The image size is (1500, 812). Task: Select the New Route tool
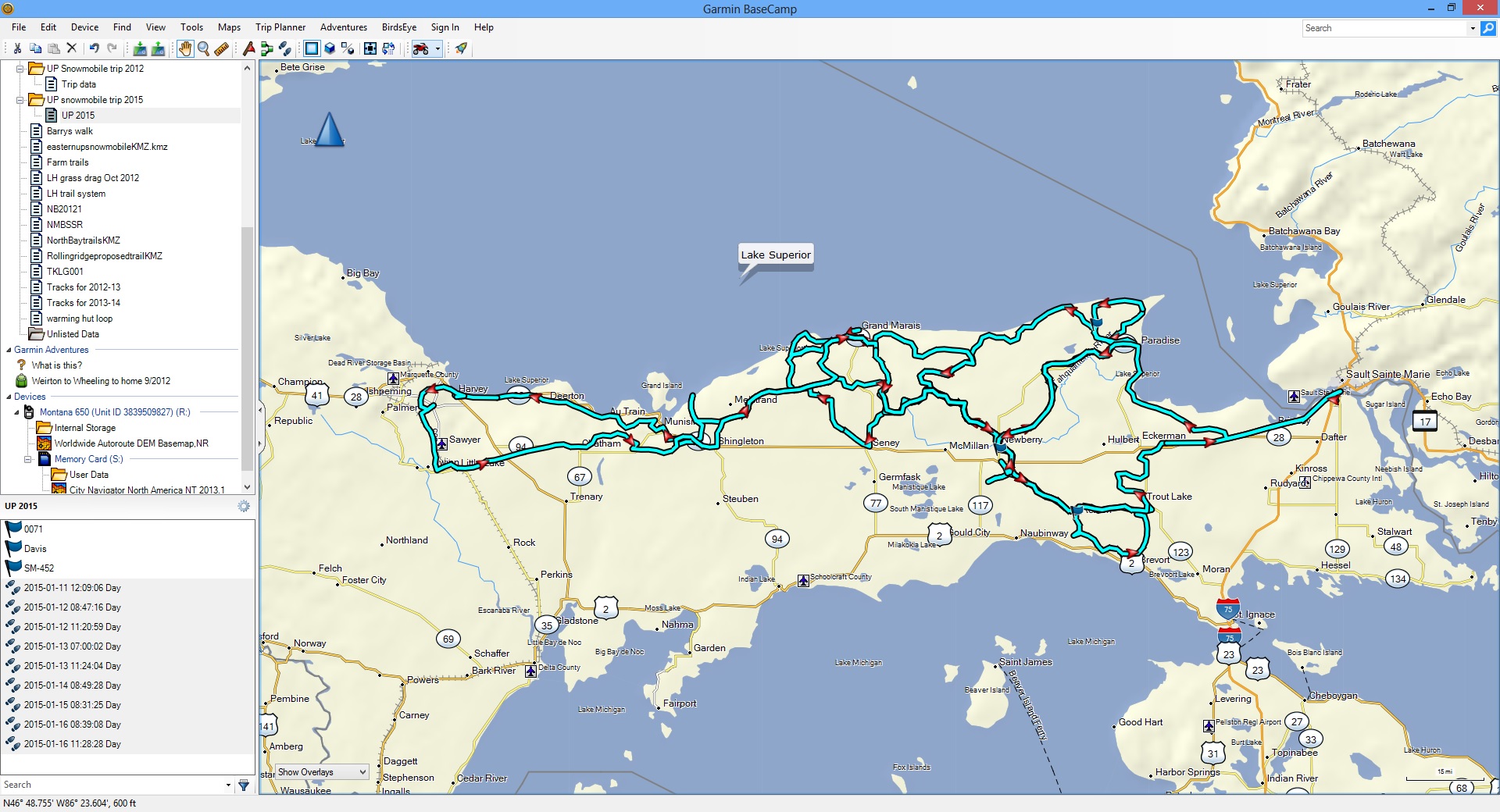(266, 48)
